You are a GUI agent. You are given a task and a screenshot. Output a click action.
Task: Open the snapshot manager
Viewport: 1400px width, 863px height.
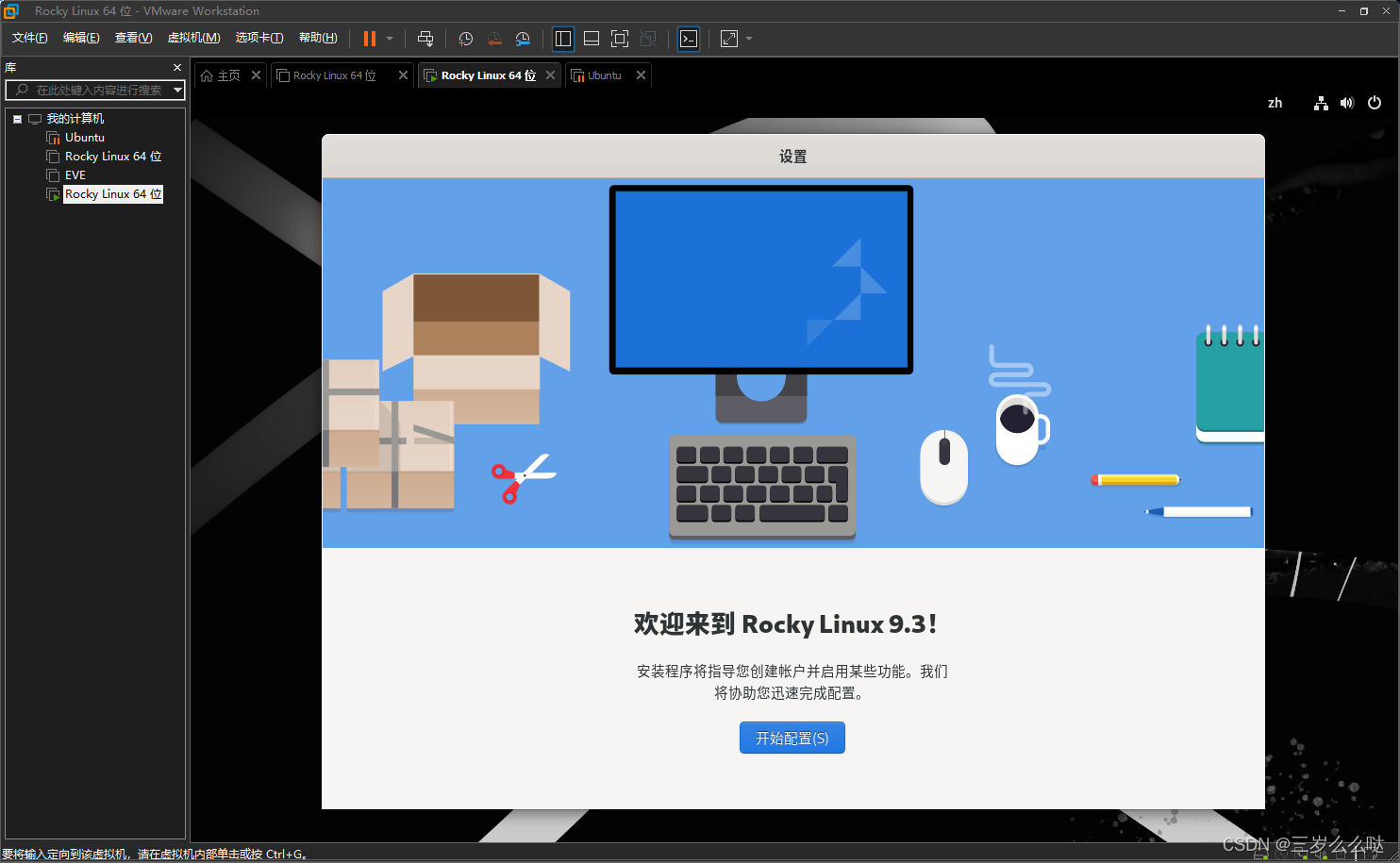(x=523, y=39)
